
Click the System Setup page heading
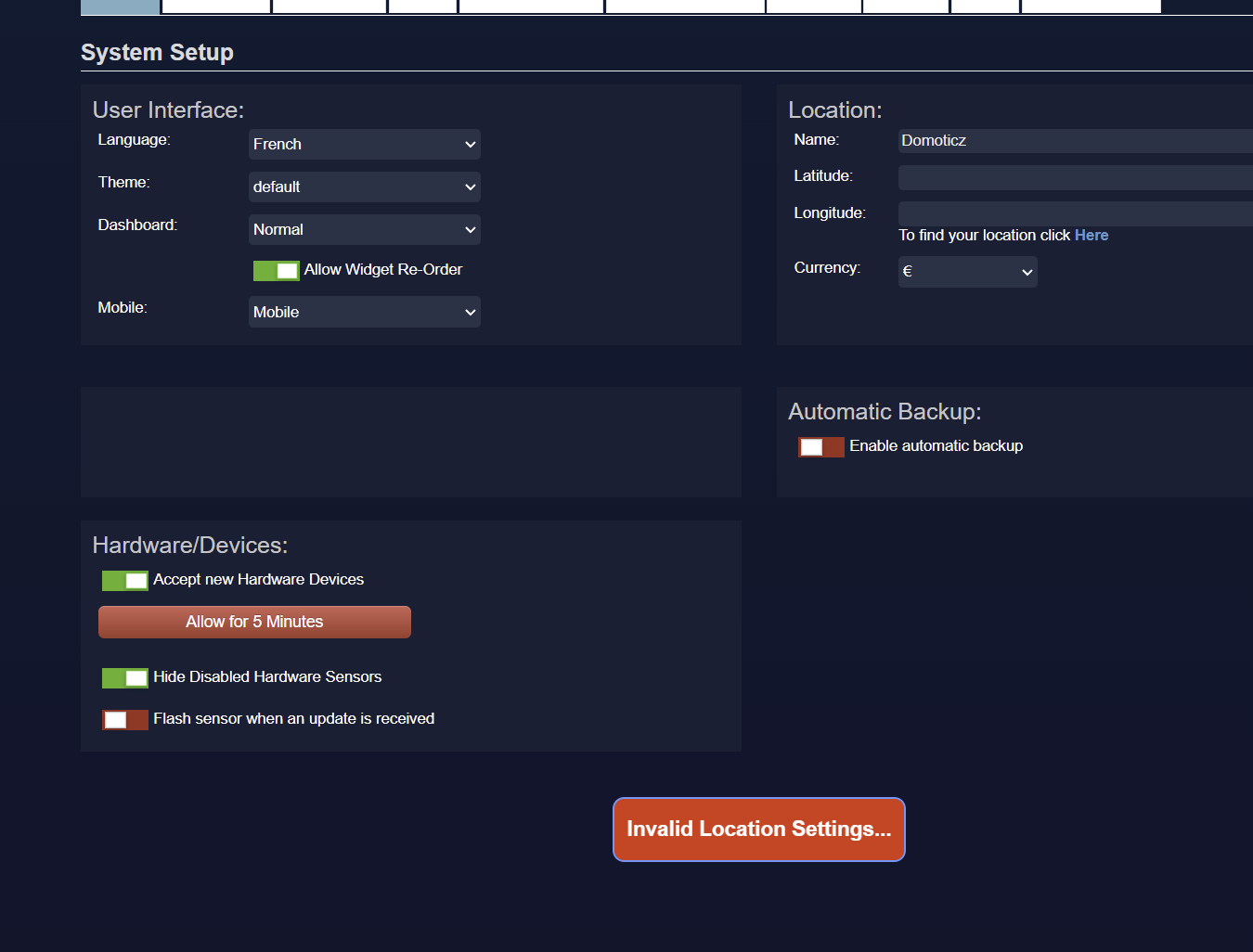pos(157,53)
